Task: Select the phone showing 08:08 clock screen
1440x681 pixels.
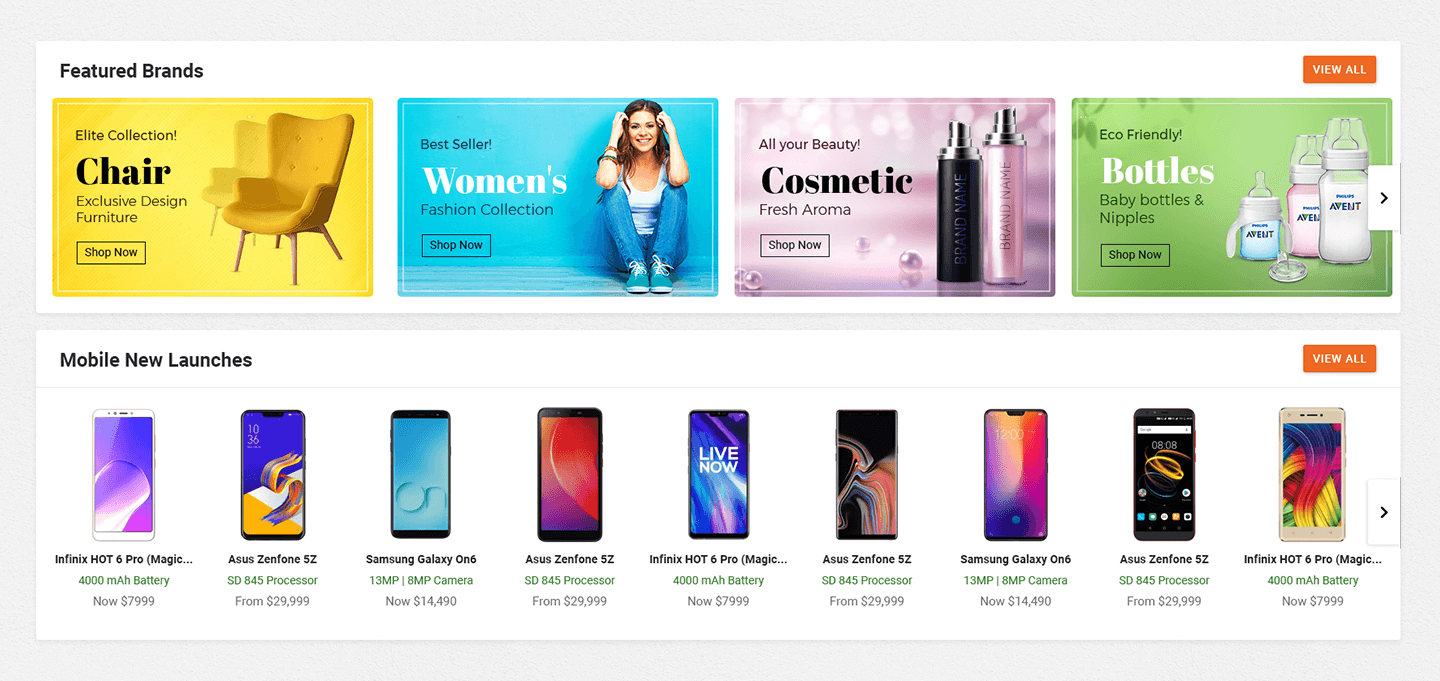Action: coord(1164,475)
